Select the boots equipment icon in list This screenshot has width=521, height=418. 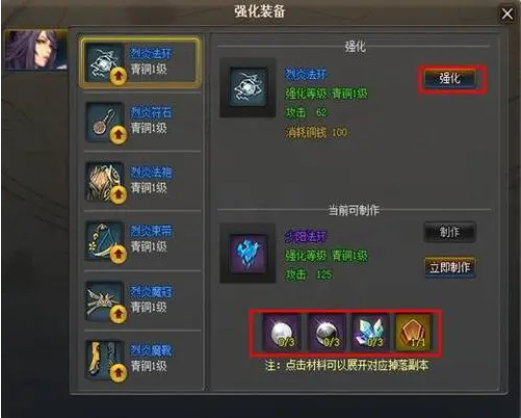(x=105, y=360)
